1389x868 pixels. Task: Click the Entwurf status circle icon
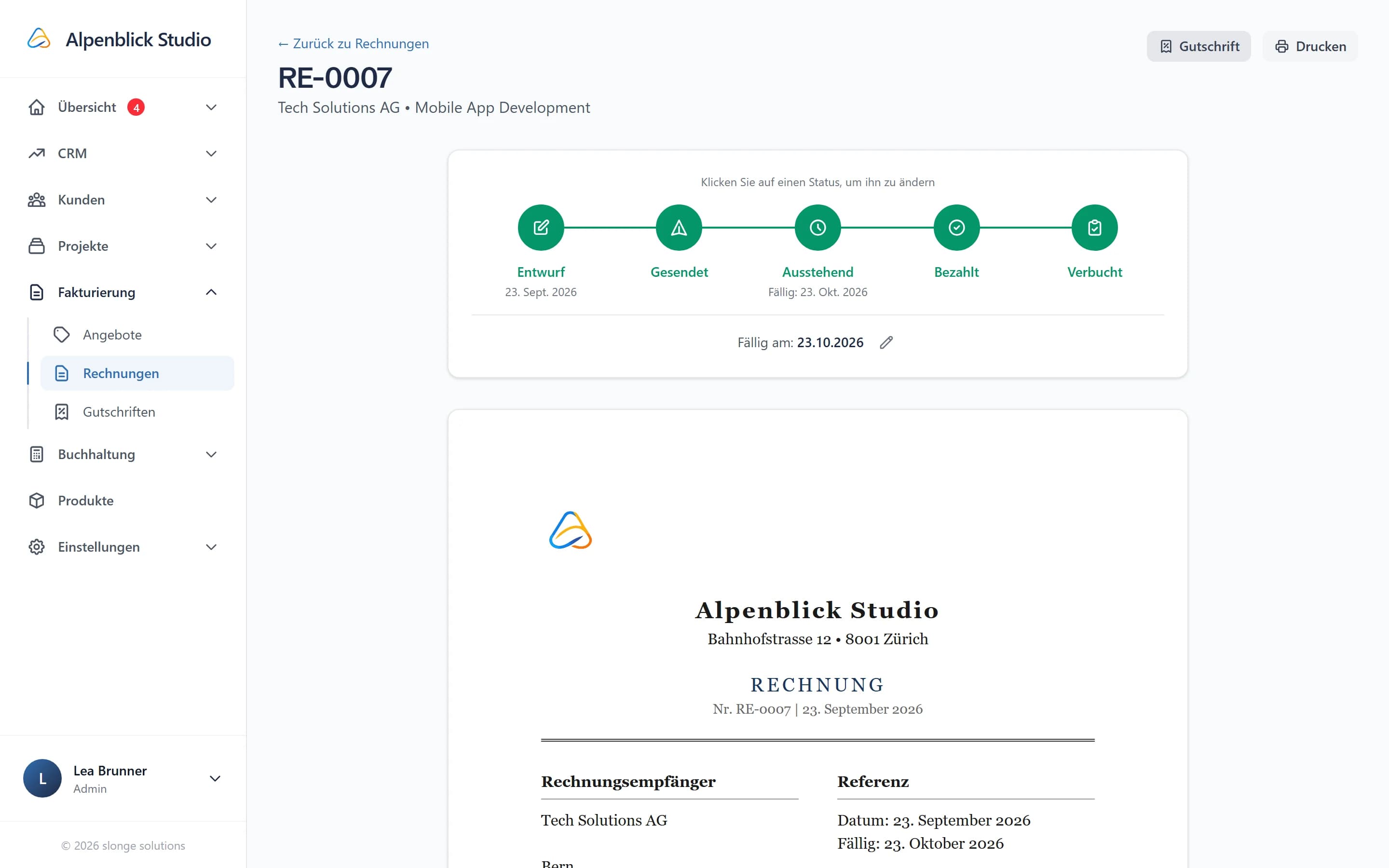tap(541, 227)
